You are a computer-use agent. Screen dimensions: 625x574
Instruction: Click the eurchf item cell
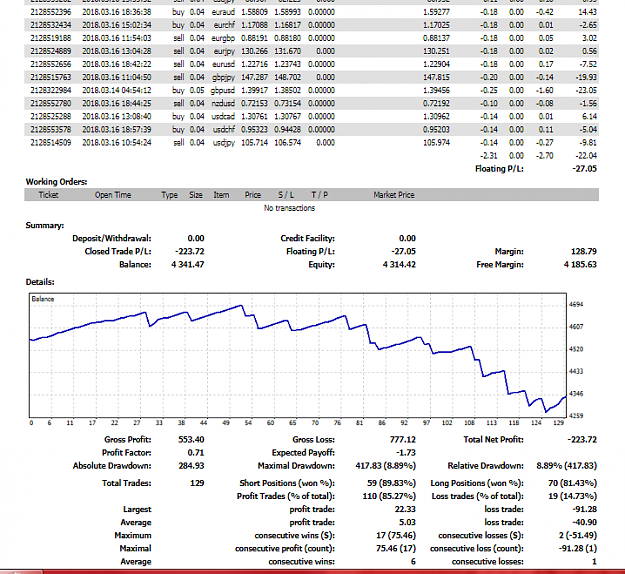[224, 25]
